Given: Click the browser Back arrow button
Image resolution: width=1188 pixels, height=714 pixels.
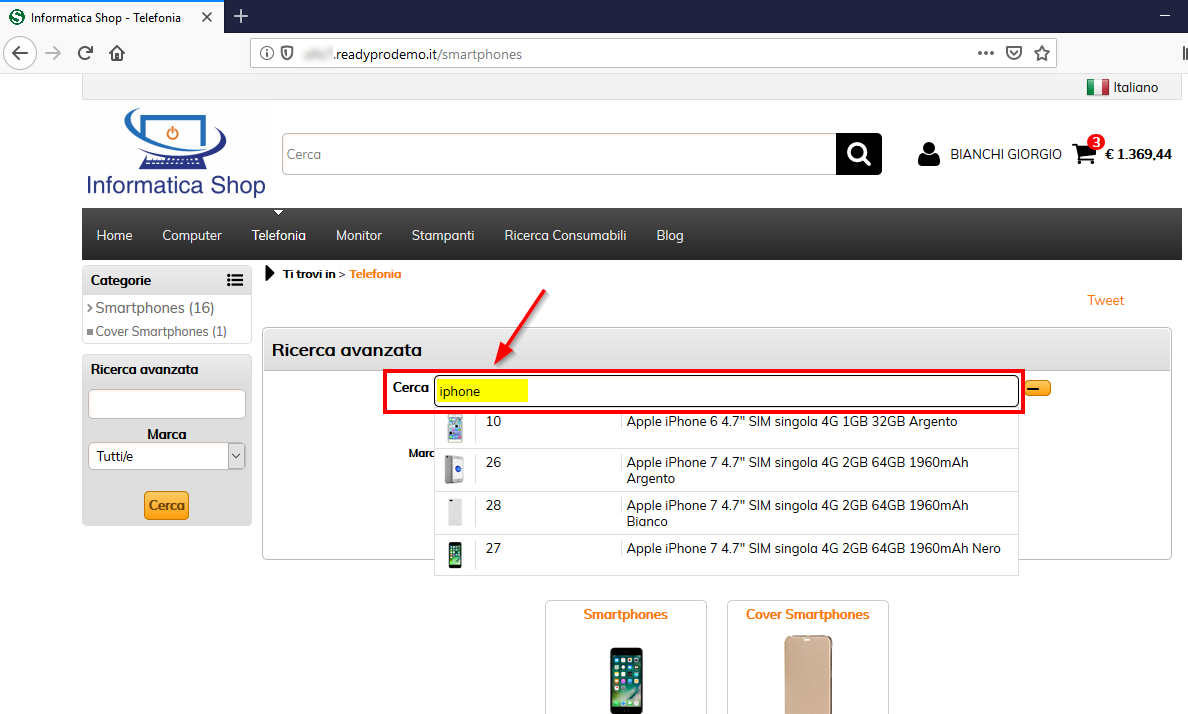Looking at the screenshot, I should point(20,53).
